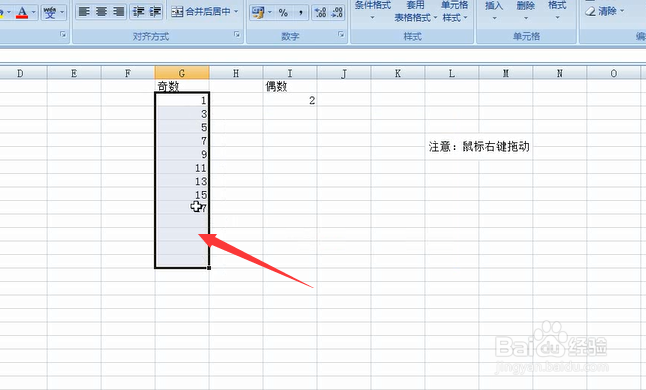This screenshot has width=646, height=390.
Task: Increase decimal places
Action: click(320, 12)
